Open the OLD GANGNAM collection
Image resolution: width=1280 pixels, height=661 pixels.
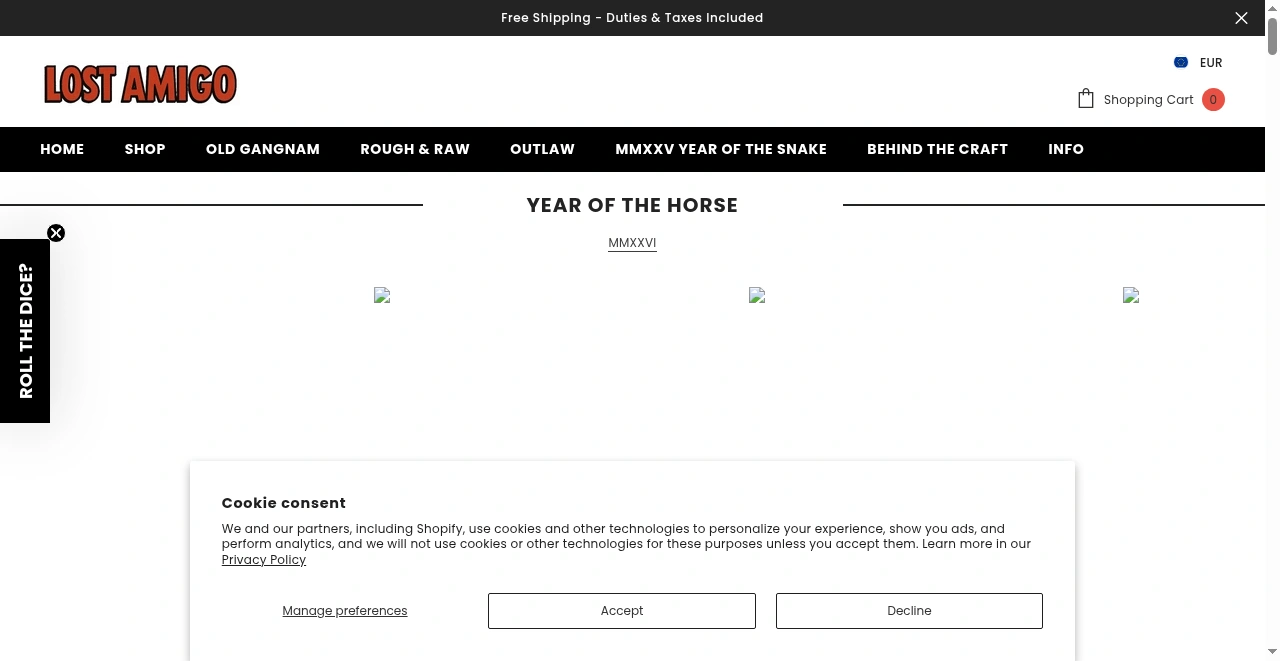263,149
